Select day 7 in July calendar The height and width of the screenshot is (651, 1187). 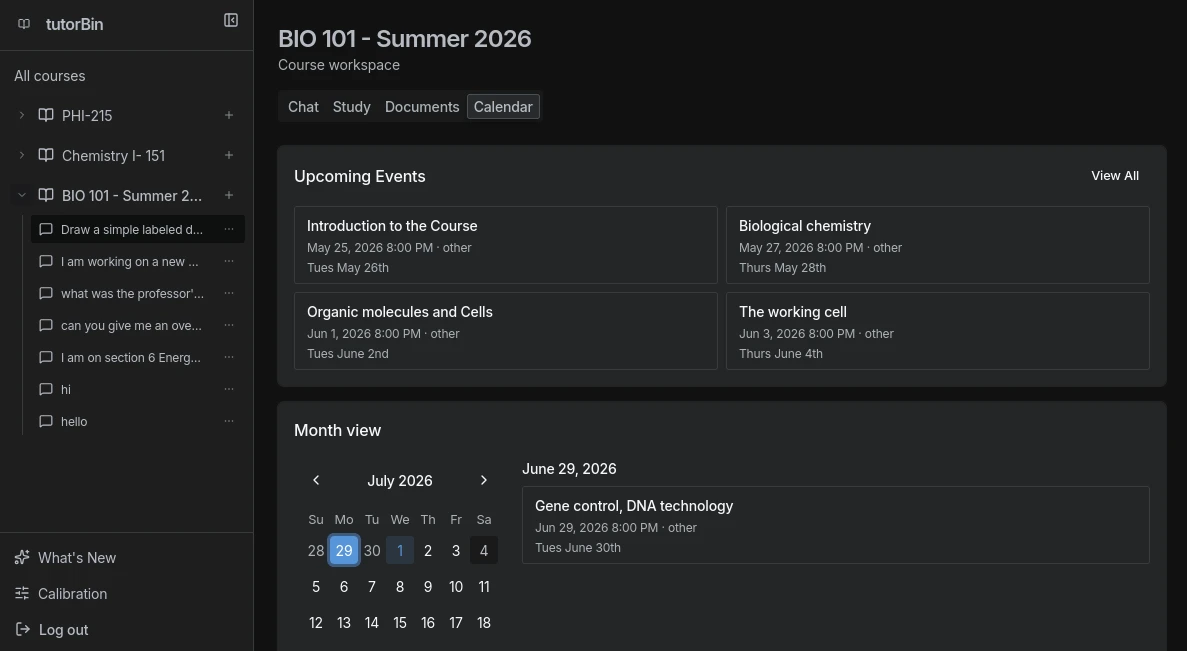tap(372, 587)
